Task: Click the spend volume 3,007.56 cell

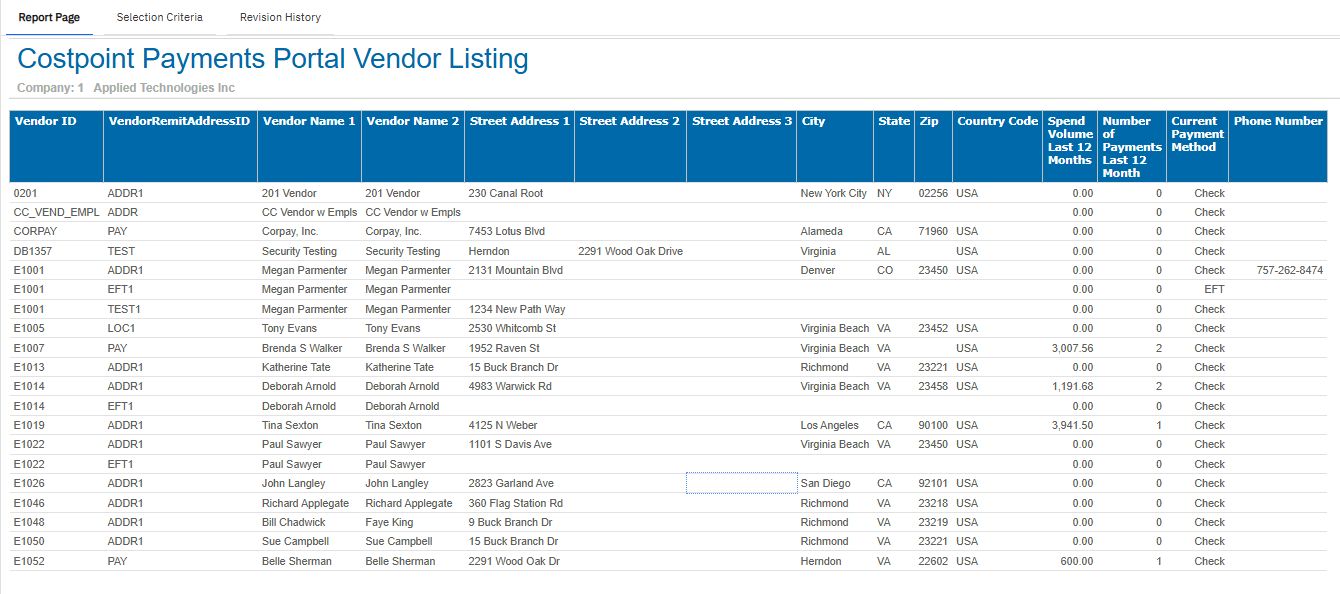Action: click(1072, 348)
